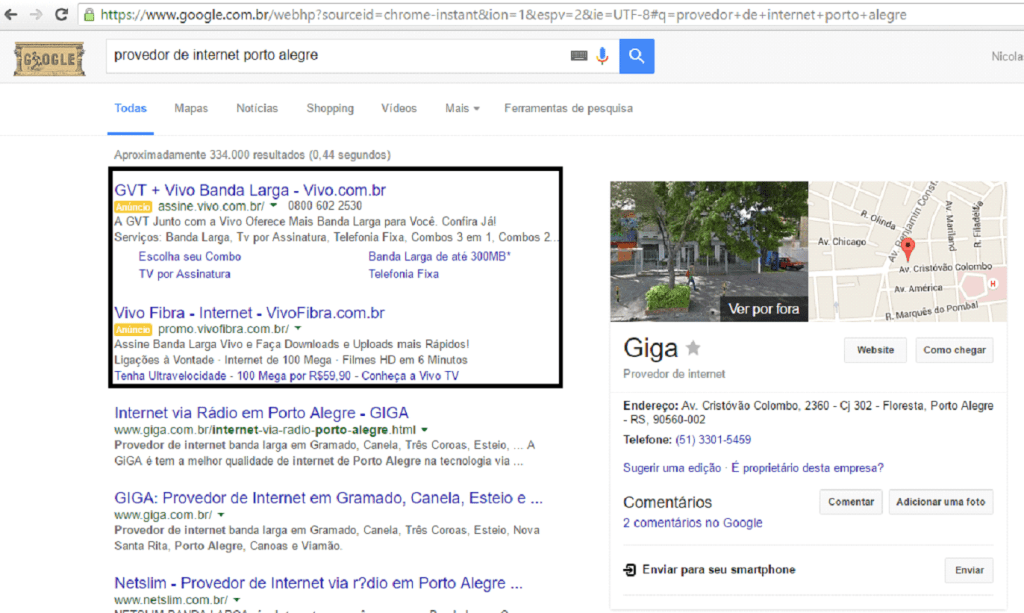
Task: Click the Adicionar uma foto button
Action: tap(940, 502)
